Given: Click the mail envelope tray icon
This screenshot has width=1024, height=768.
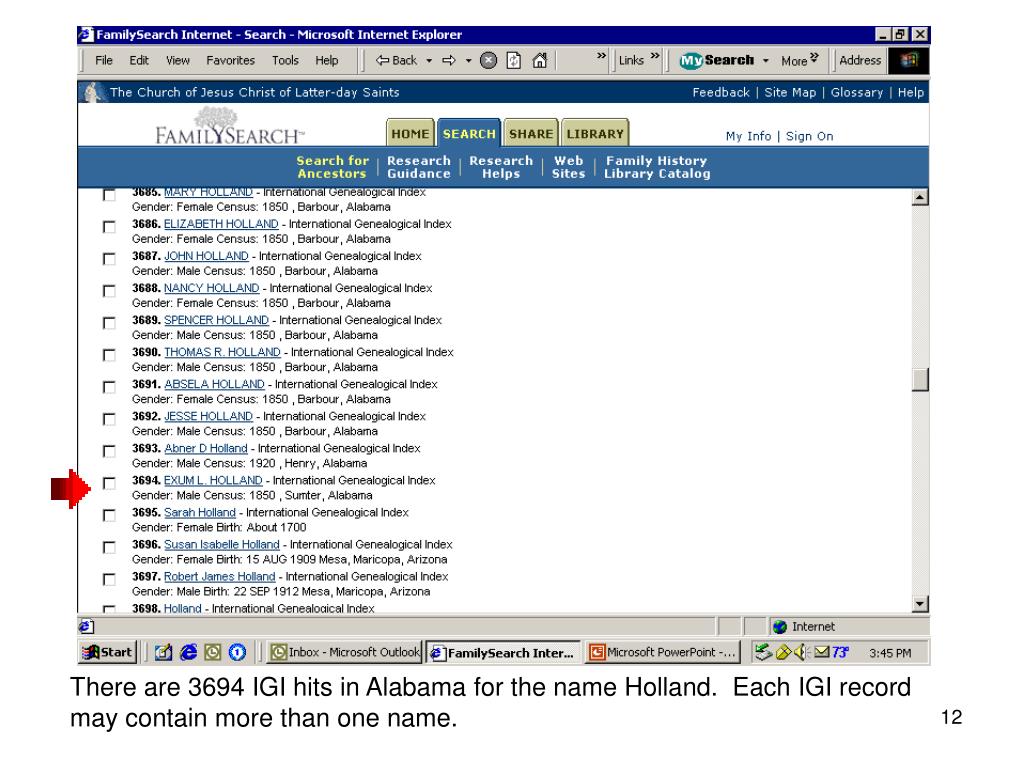Looking at the screenshot, I should coord(822,652).
